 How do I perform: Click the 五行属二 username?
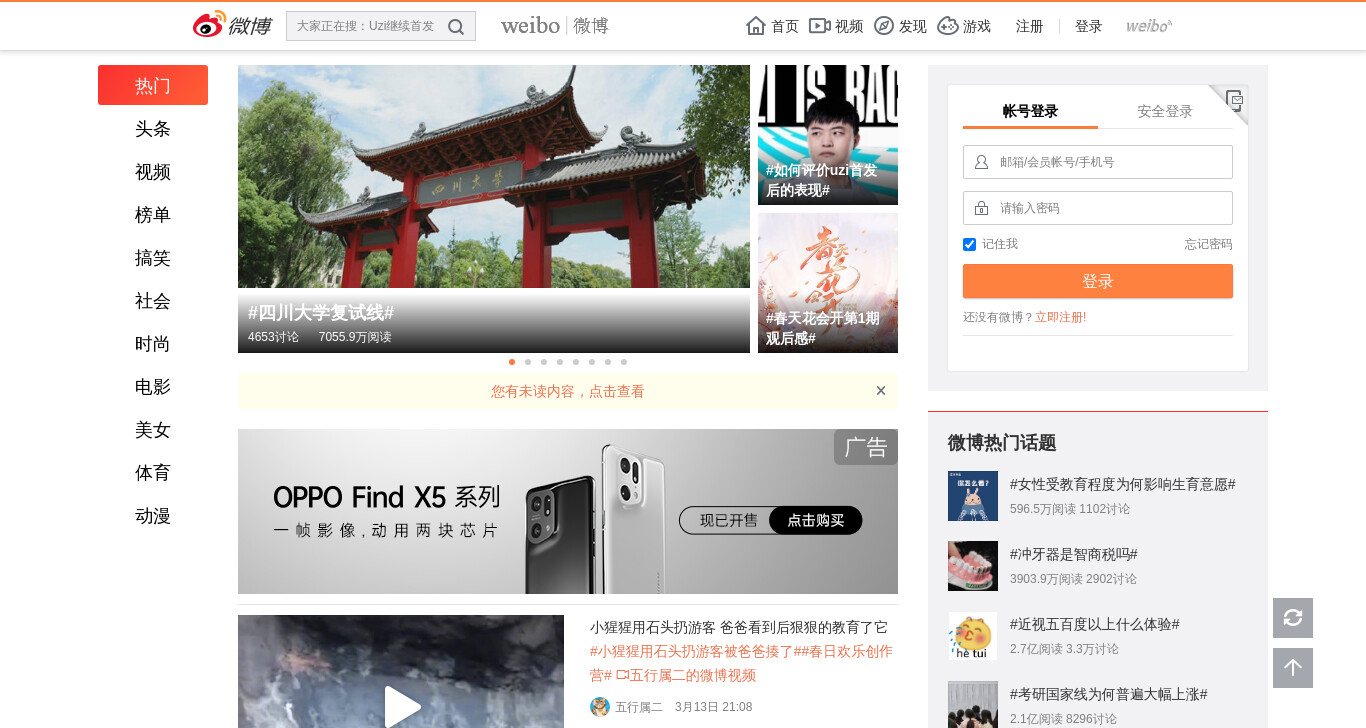point(639,707)
